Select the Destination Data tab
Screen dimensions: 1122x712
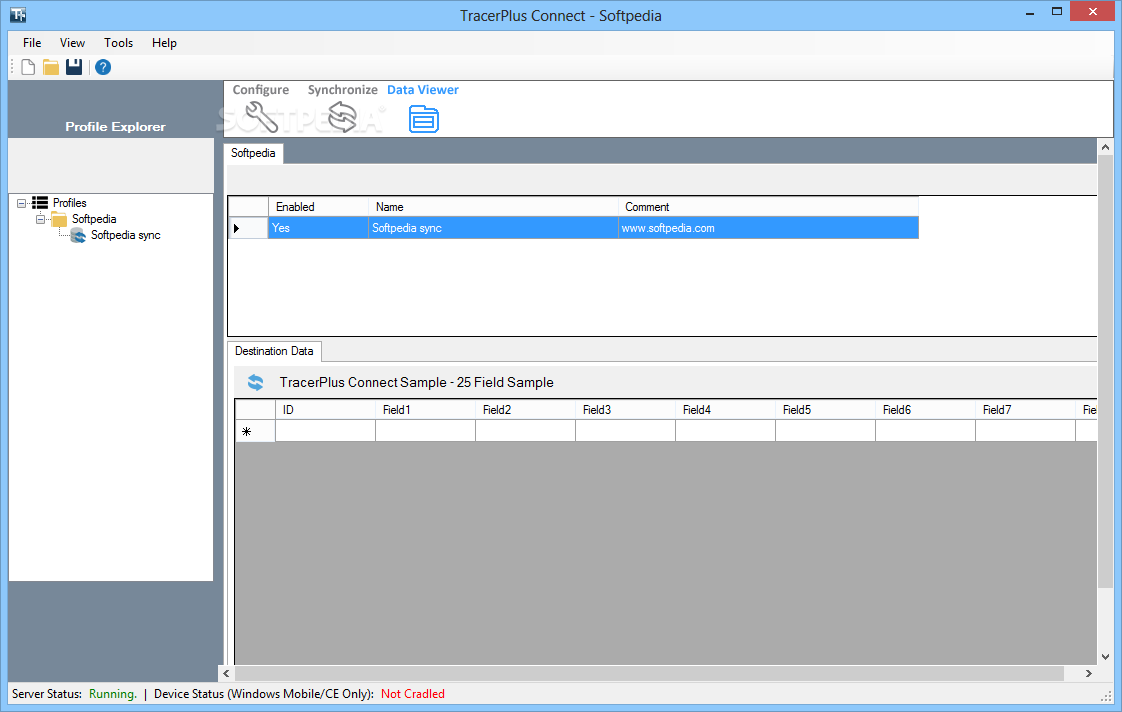click(x=274, y=351)
